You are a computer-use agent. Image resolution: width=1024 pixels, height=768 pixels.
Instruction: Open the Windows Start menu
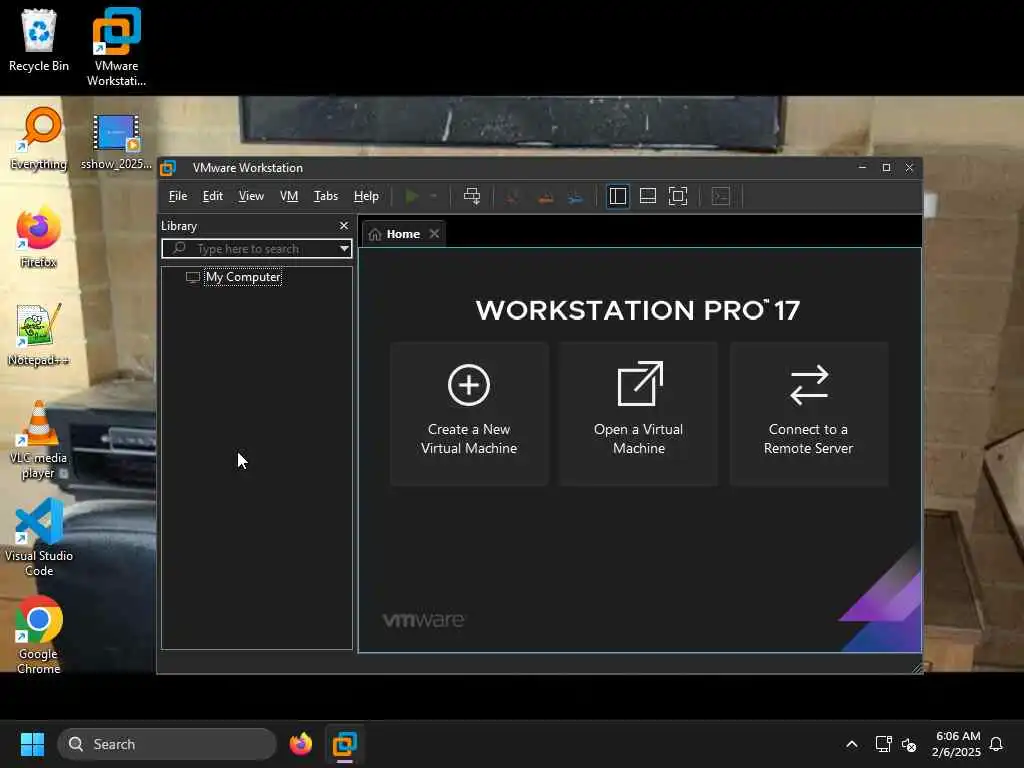(32, 744)
